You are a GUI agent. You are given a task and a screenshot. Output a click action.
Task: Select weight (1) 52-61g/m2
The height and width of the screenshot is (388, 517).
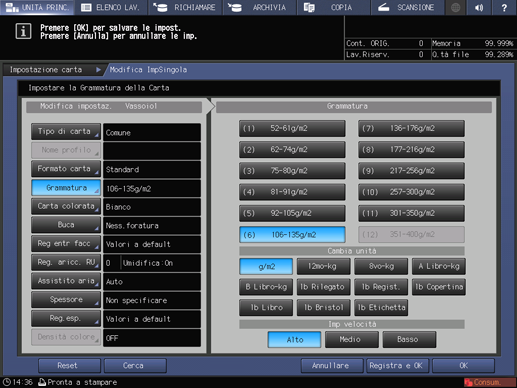[292, 129]
